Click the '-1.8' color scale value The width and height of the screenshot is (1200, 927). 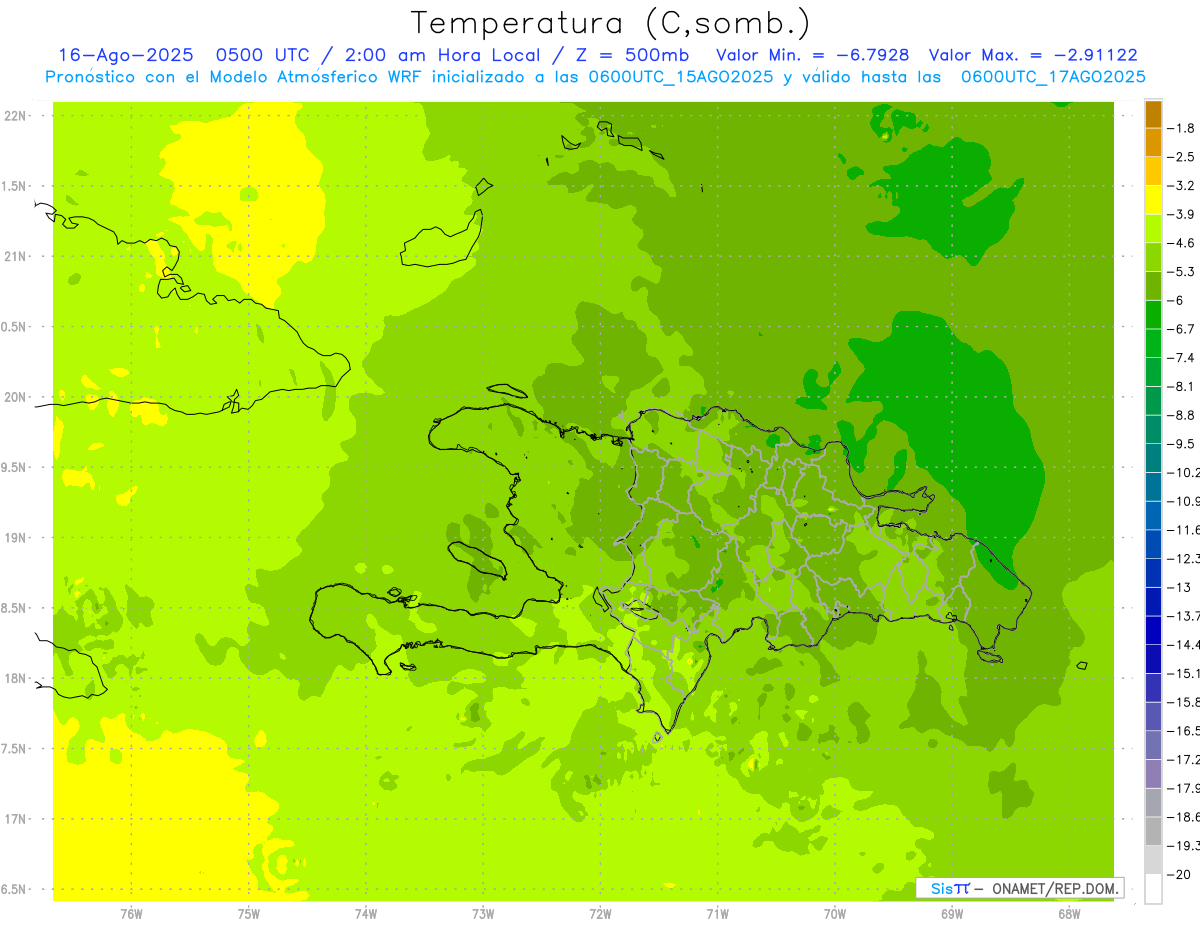tap(1182, 128)
